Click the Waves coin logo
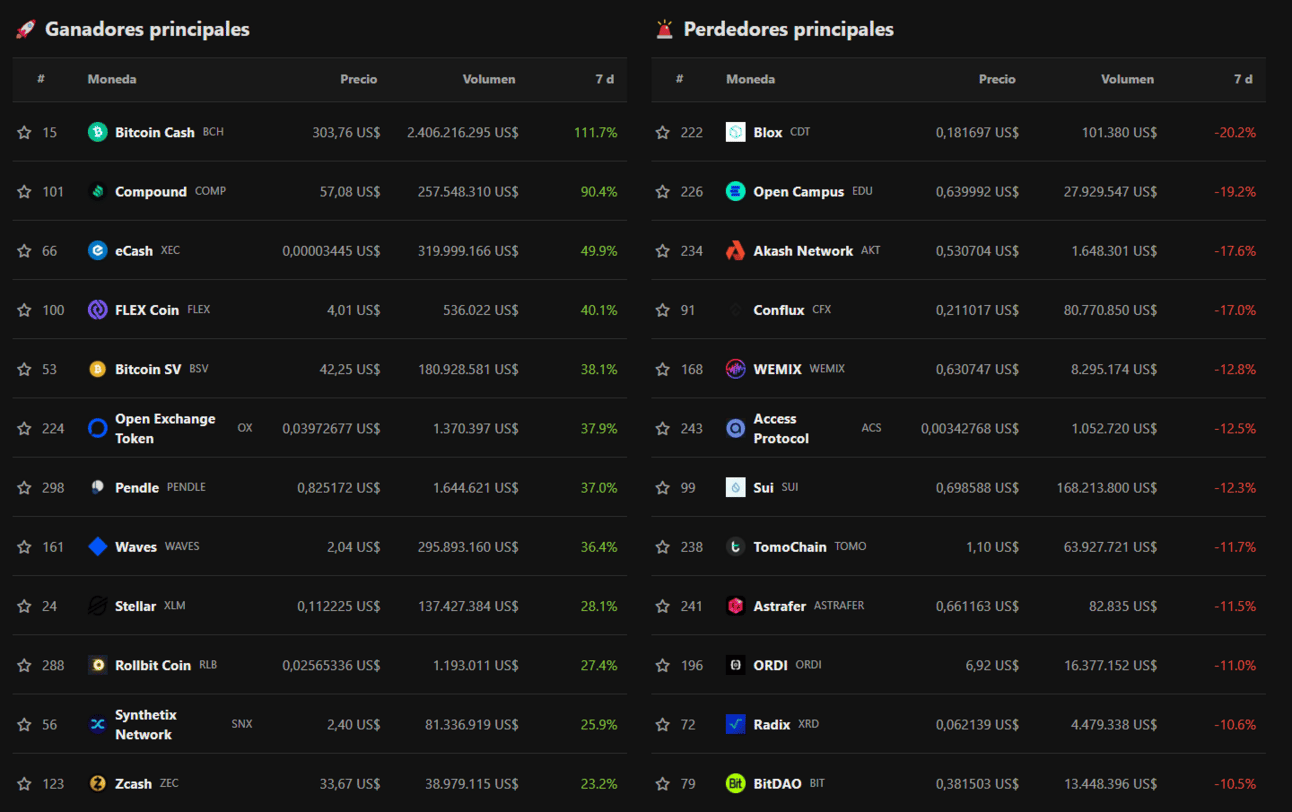The height and width of the screenshot is (812, 1292). [97, 546]
